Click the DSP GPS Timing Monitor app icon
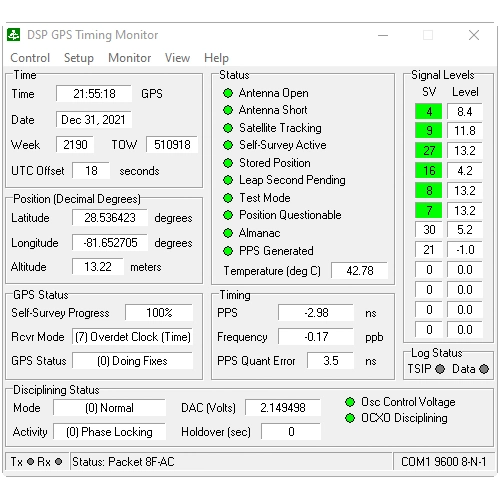 point(14,35)
